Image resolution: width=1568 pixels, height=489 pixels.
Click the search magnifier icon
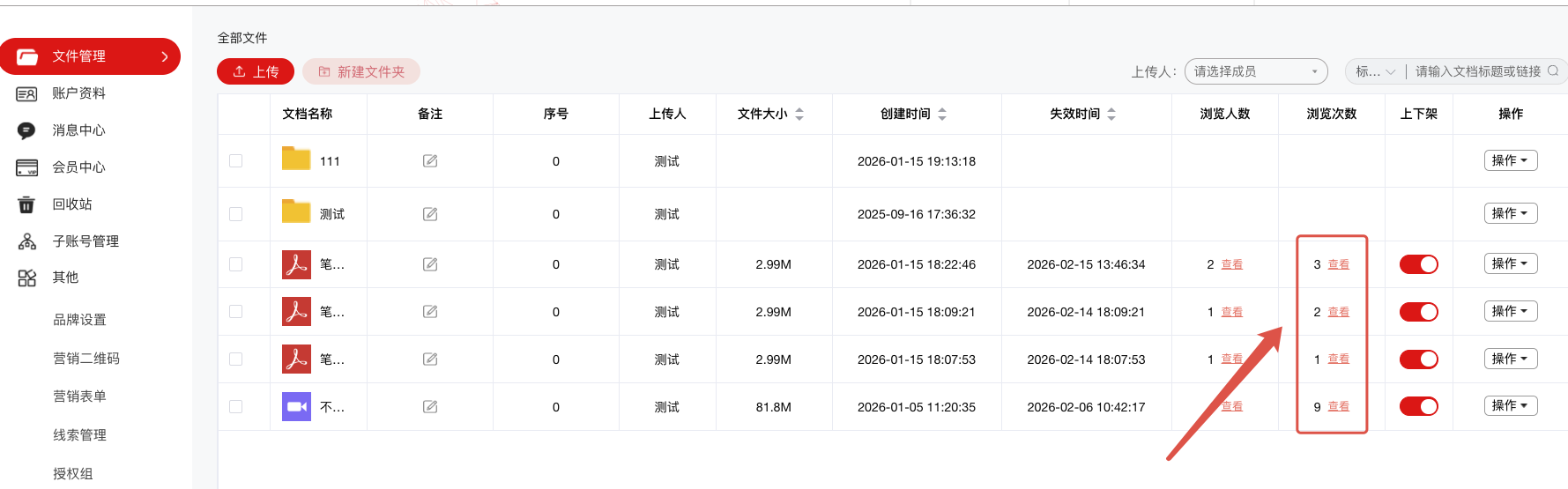click(1553, 71)
